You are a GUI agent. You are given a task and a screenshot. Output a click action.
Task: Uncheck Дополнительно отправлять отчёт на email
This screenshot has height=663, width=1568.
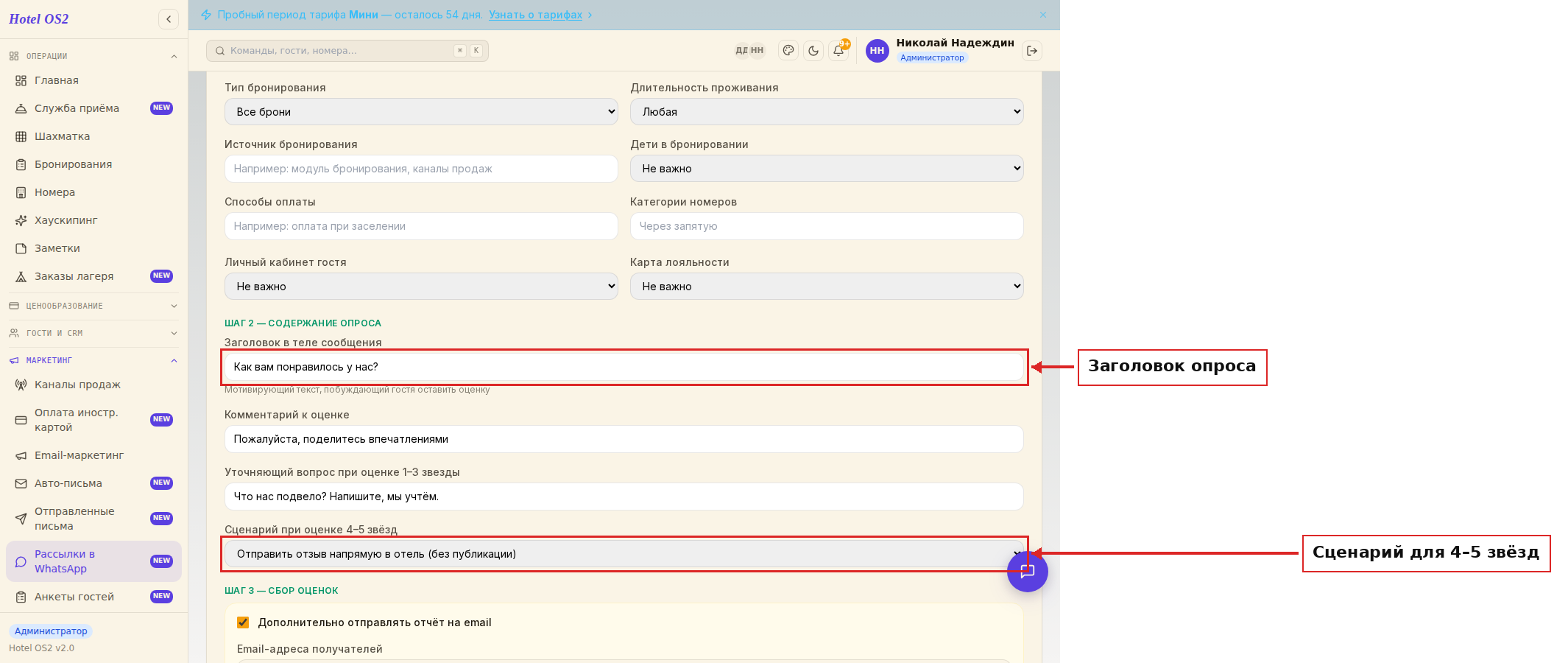[243, 622]
